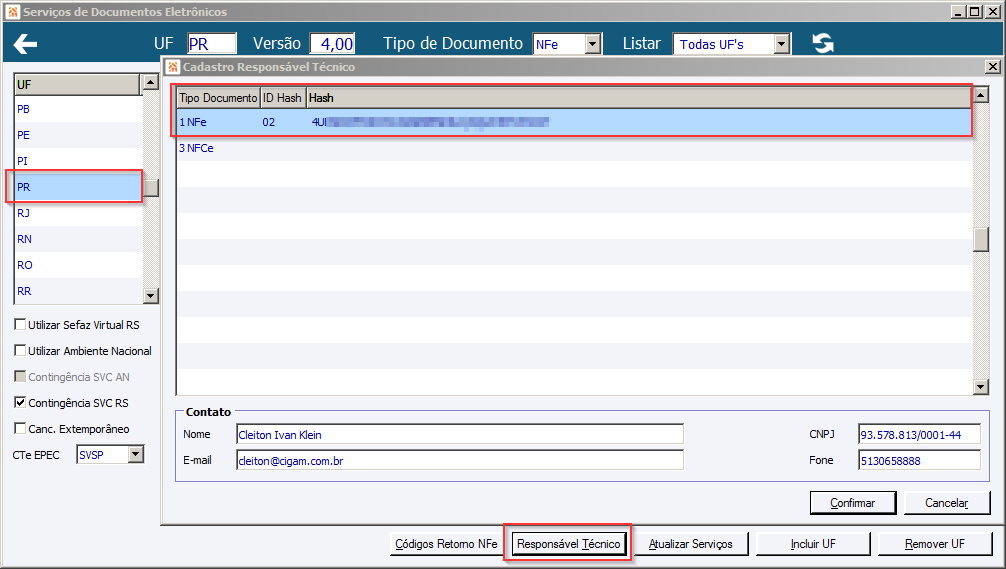Click the Confirmar button

coord(853,503)
